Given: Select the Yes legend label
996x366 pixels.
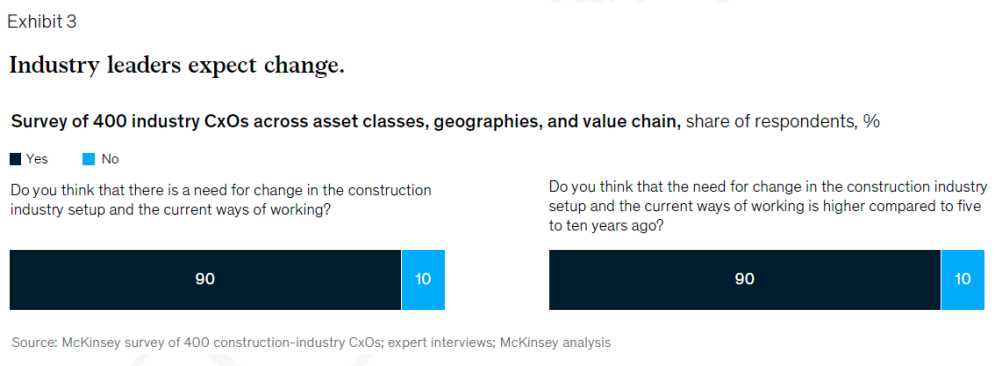Looking at the screenshot, I should [x=37, y=159].
